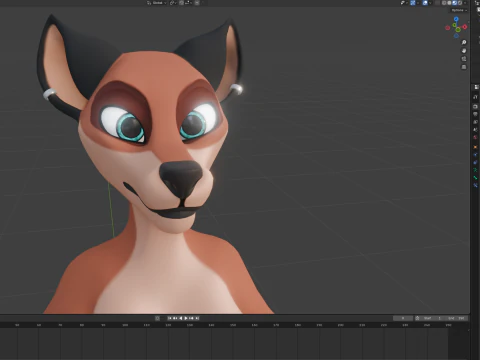The image size is (480, 360).
Task: Click the Zoom view magnifier icon
Action: (x=464, y=42)
